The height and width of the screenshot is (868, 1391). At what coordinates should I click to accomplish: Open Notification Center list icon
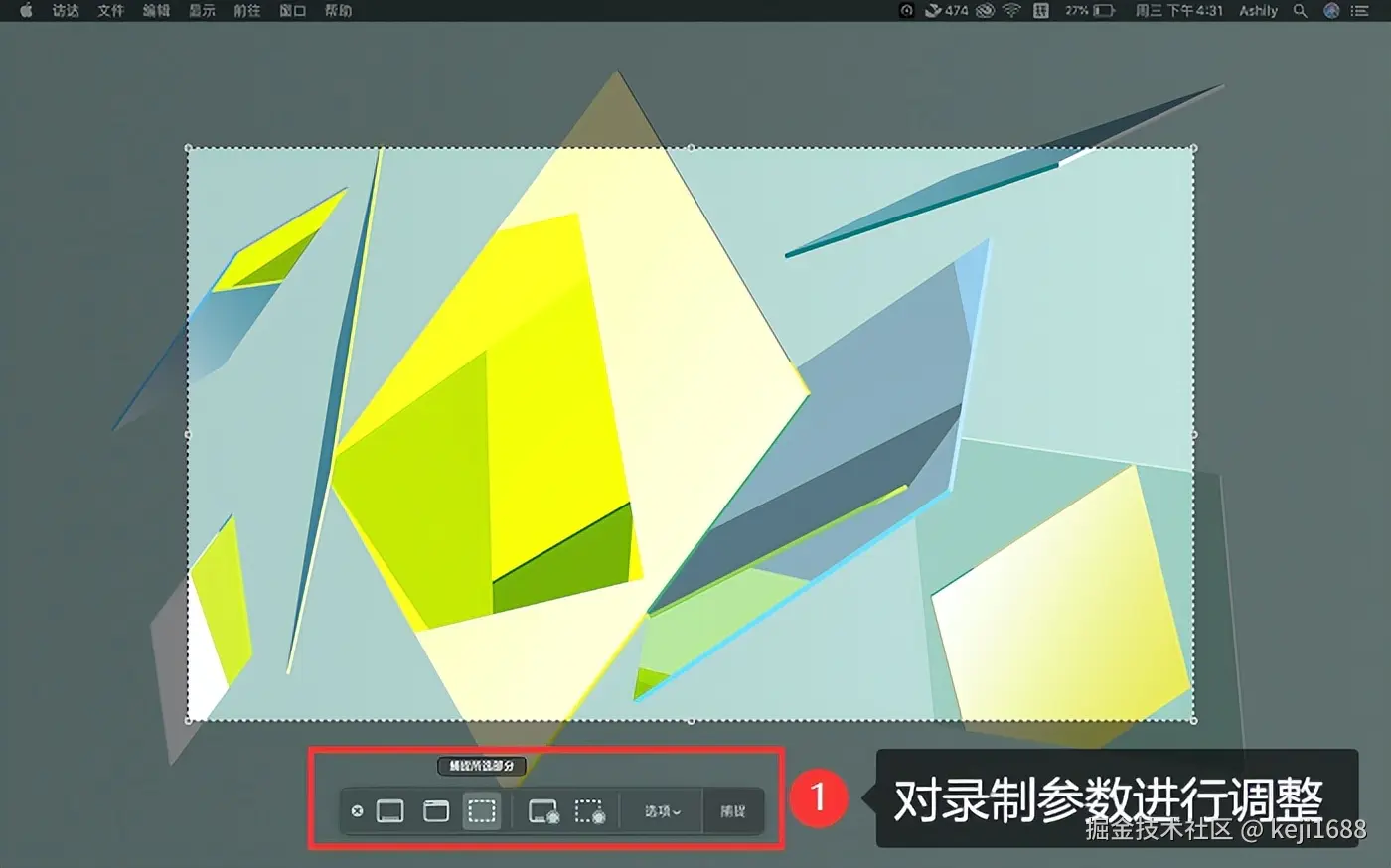pyautogui.click(x=1361, y=10)
